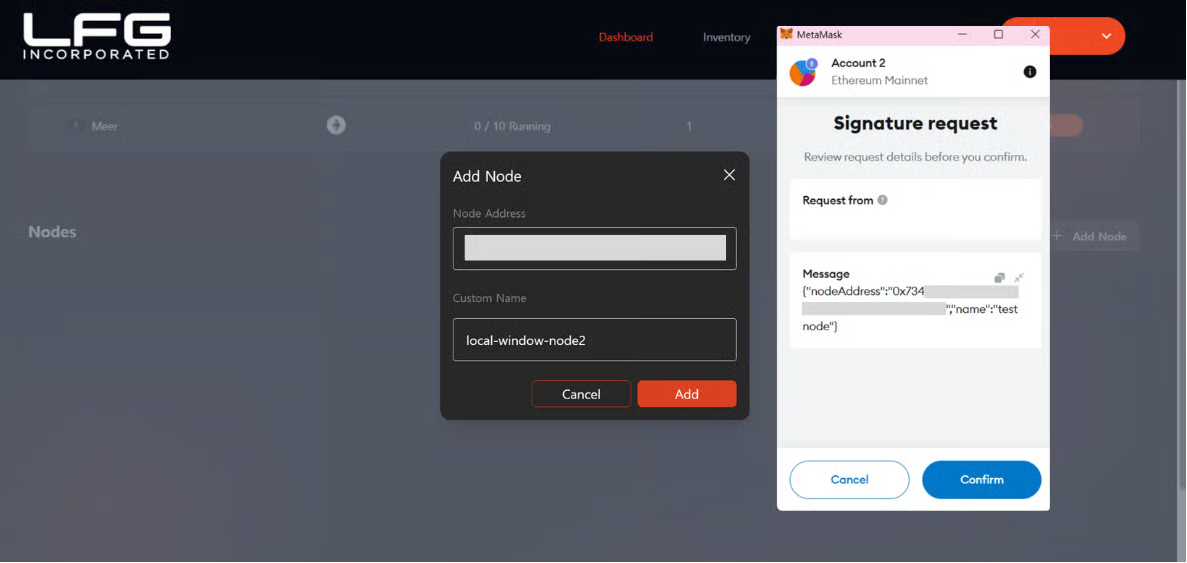Switch to the Inventory tab
1187x563 pixels.
click(x=726, y=37)
